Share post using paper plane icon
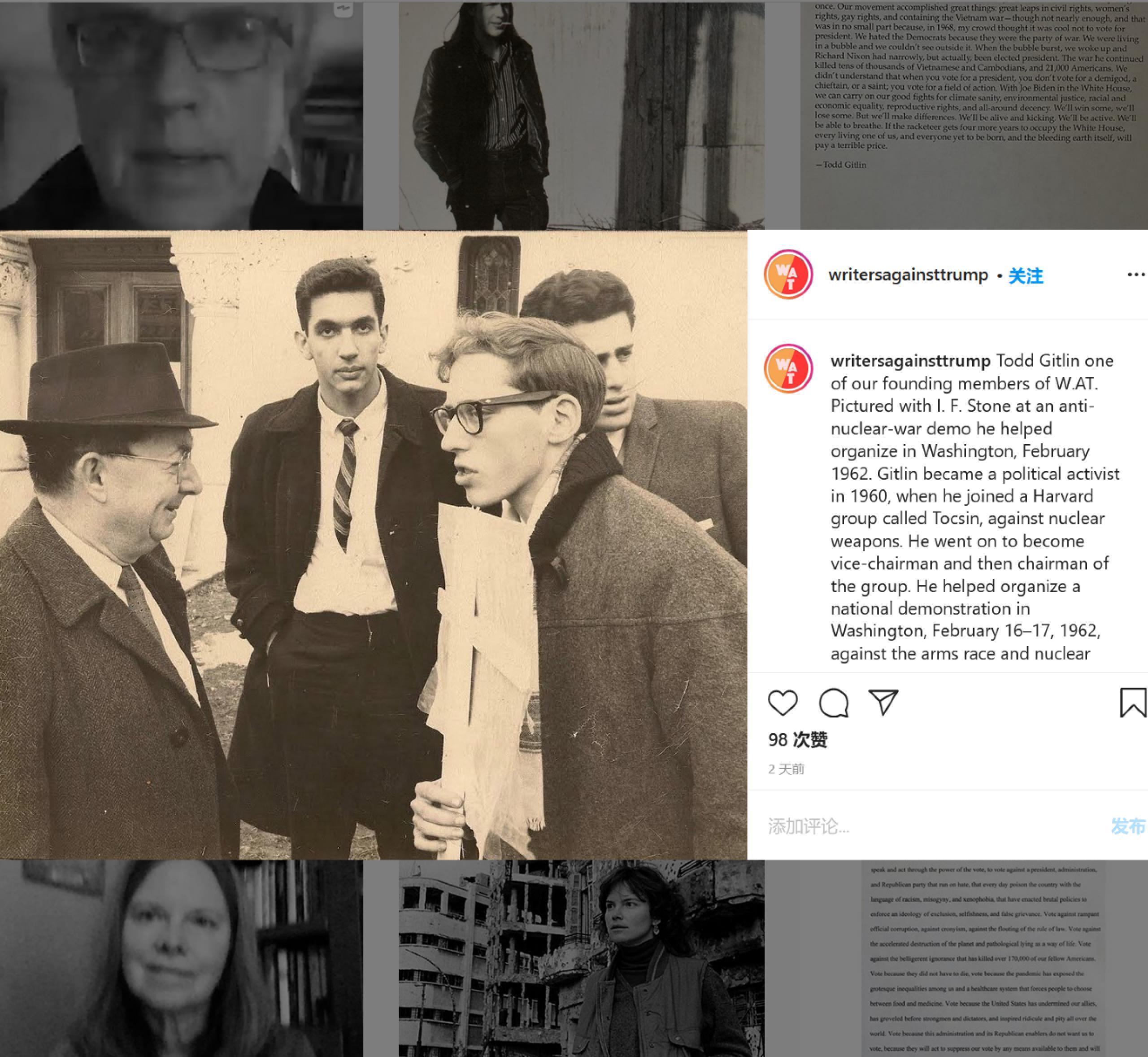This screenshot has width=1148, height=1057. click(x=883, y=703)
